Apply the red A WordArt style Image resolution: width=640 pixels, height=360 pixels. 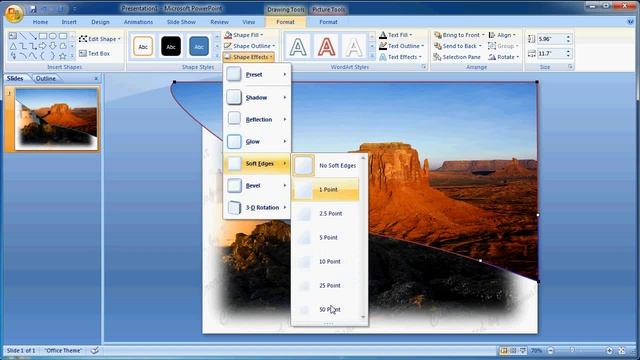[326, 47]
